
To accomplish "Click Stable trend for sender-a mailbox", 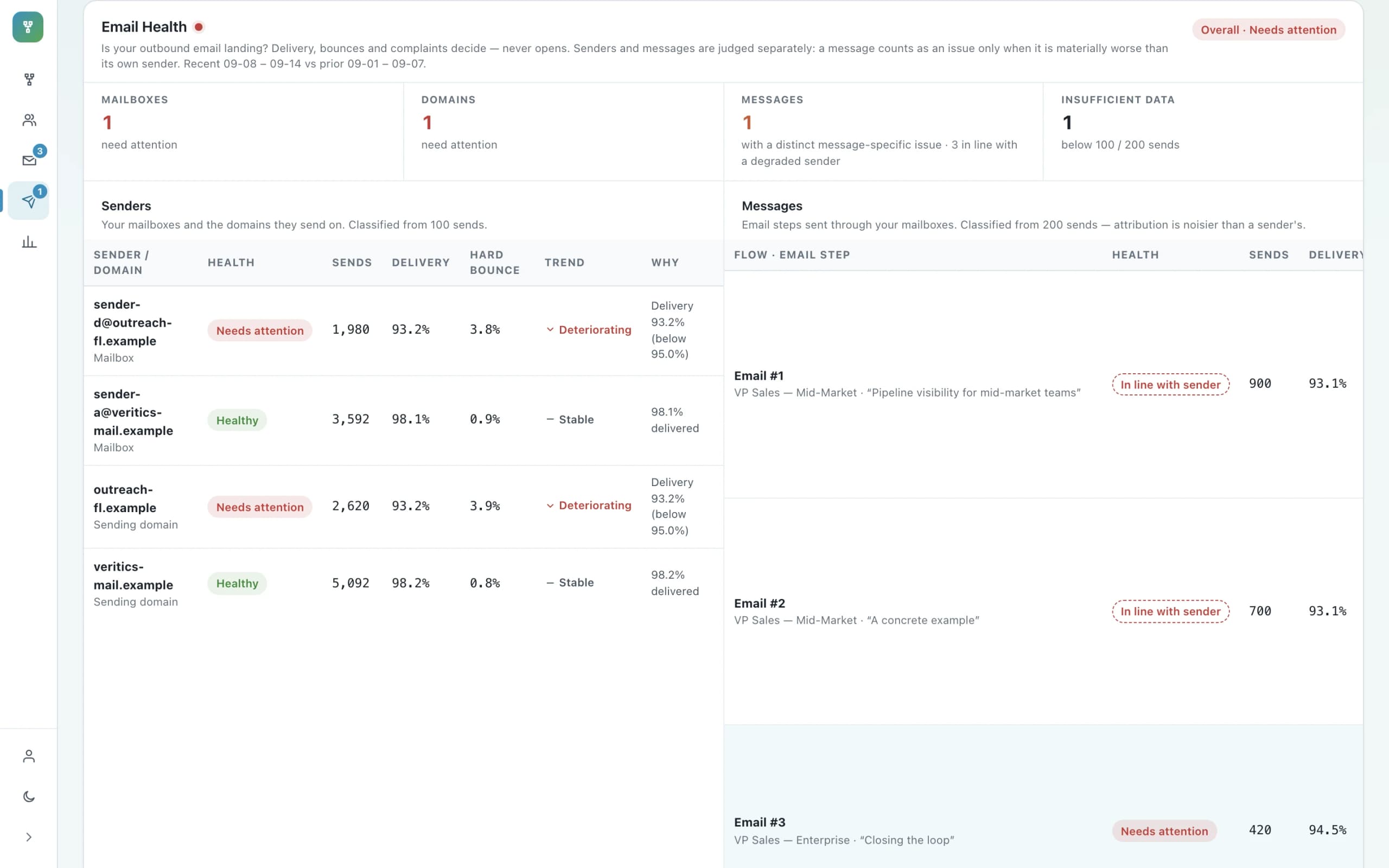I will (x=570, y=420).
